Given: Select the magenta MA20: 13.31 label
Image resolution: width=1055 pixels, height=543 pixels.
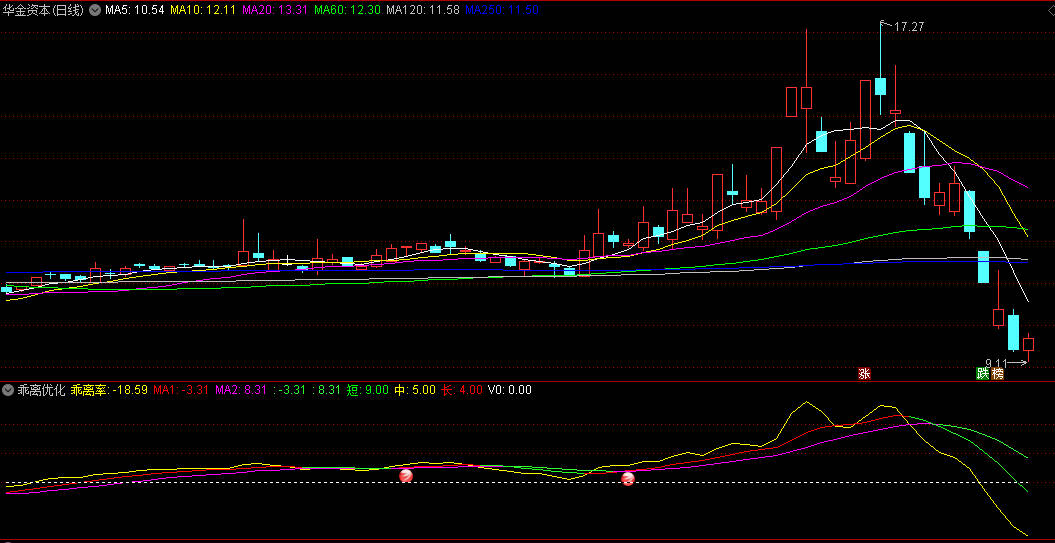Looking at the screenshot, I should 275,10.
